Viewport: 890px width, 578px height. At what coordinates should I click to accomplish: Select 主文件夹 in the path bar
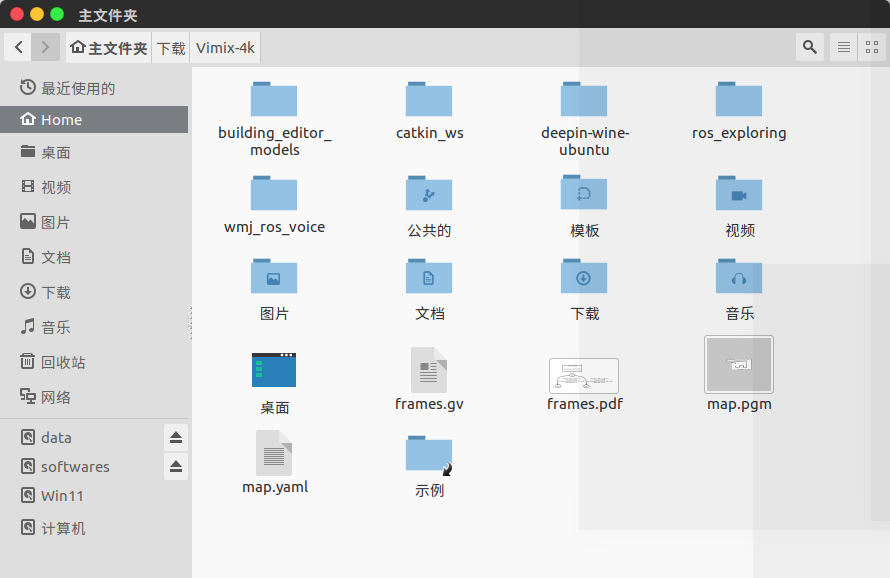(109, 48)
